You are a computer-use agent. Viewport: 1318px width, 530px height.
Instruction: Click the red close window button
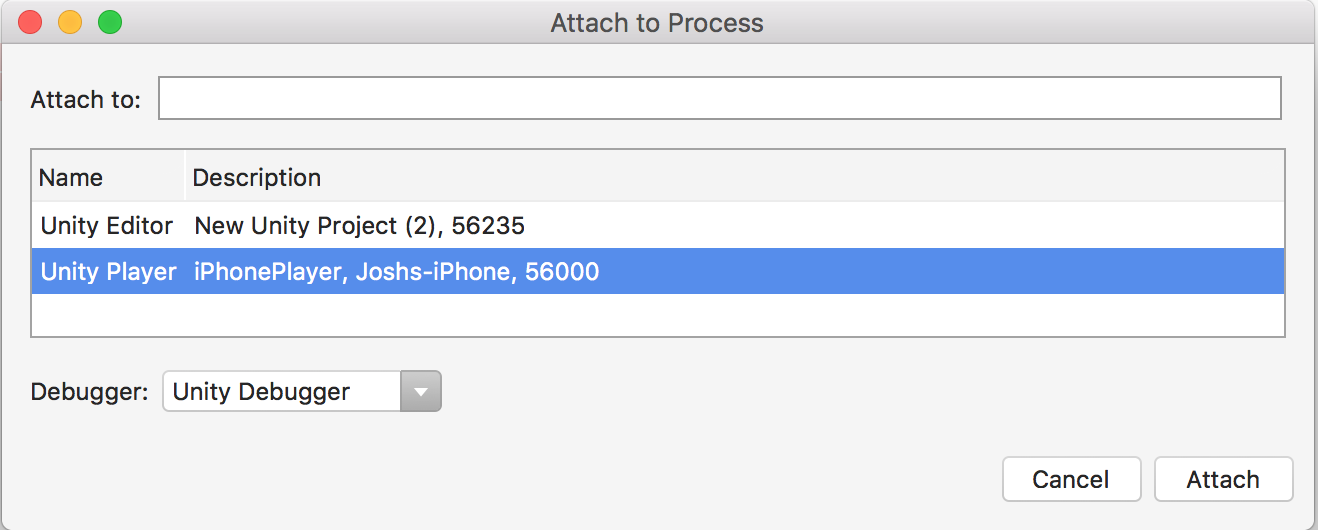(x=31, y=22)
